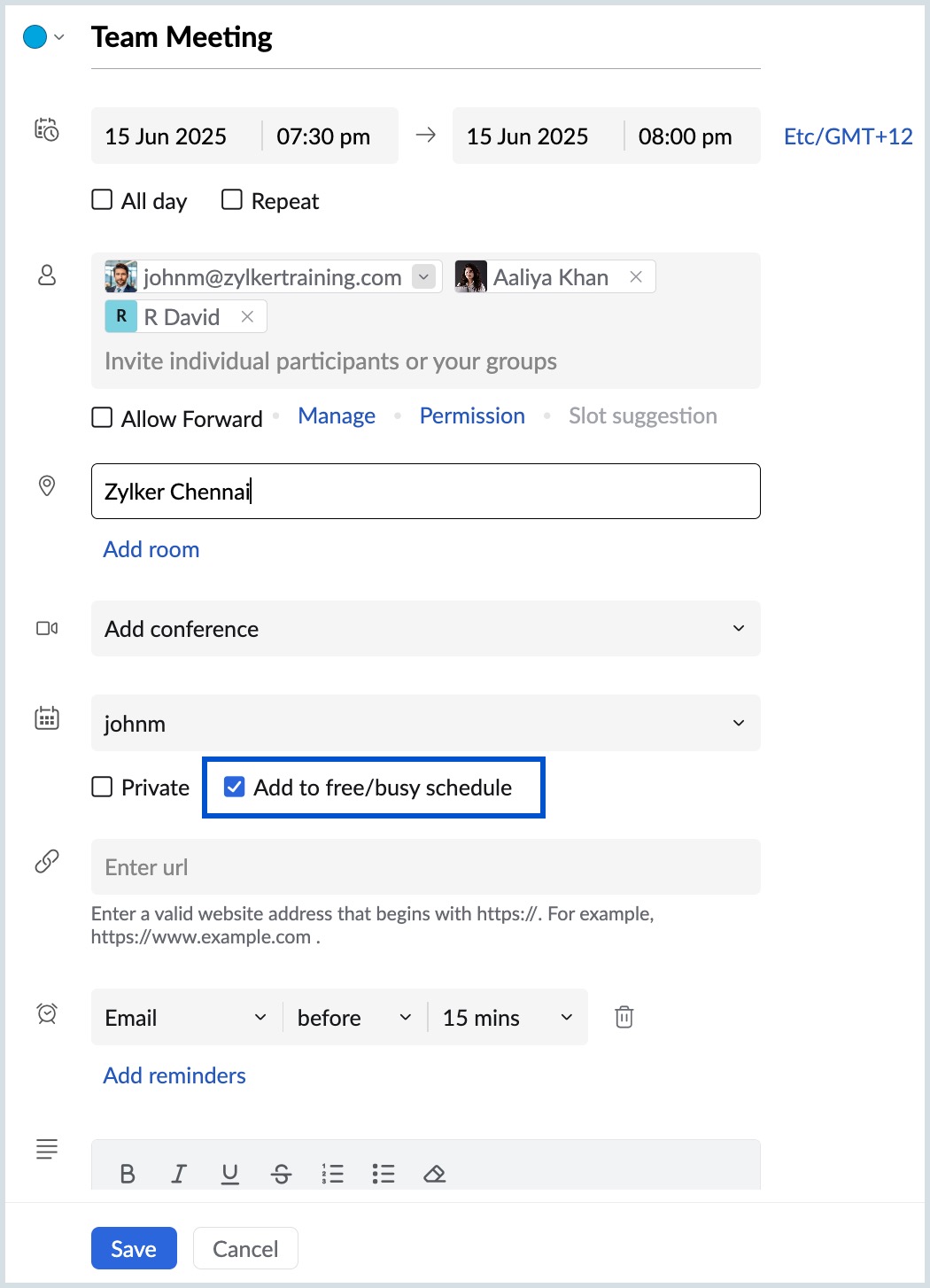Image resolution: width=930 pixels, height=1288 pixels.
Task: Click the Bold formatting icon
Action: [128, 1174]
